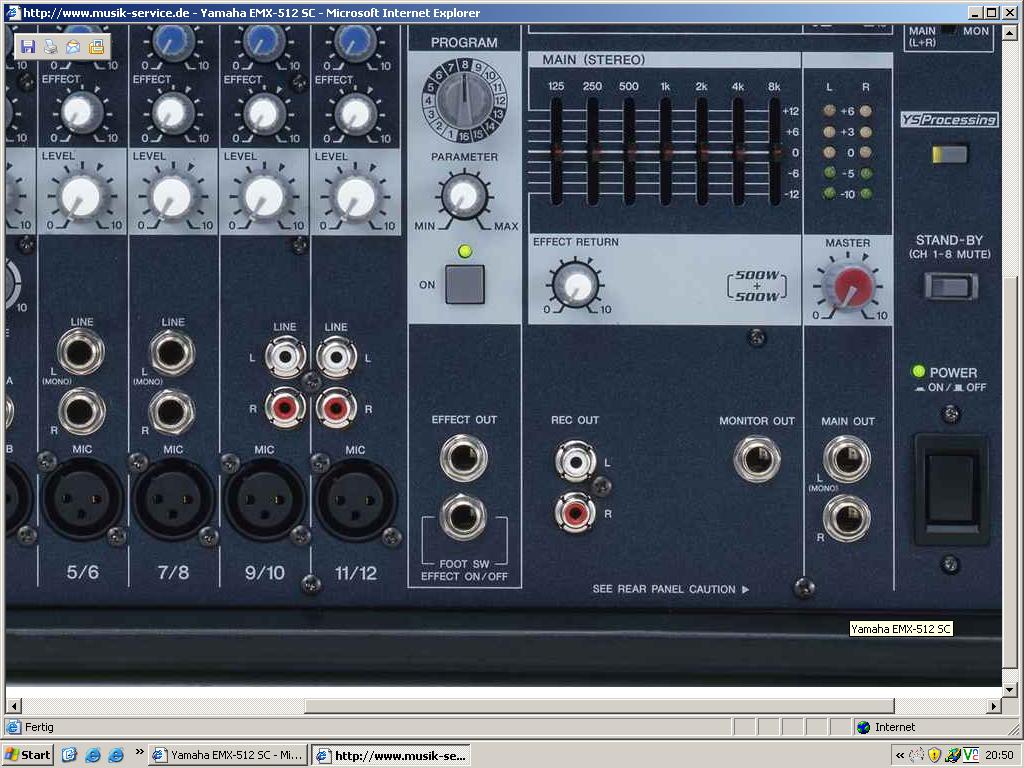
Task: Click the VNC tray icon
Action: [970, 755]
